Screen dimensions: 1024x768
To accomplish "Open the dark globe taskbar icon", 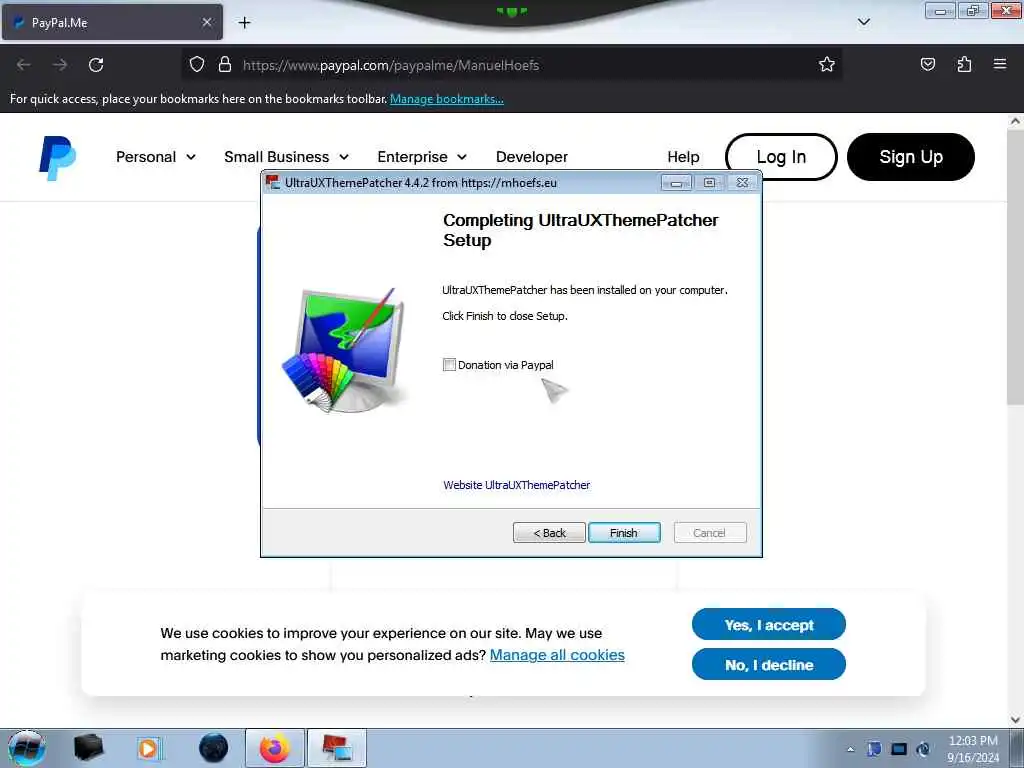I will coord(213,748).
